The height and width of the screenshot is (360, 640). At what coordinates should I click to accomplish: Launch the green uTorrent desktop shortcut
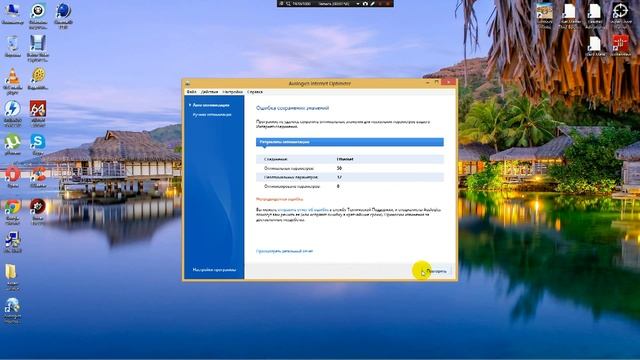coord(13,145)
